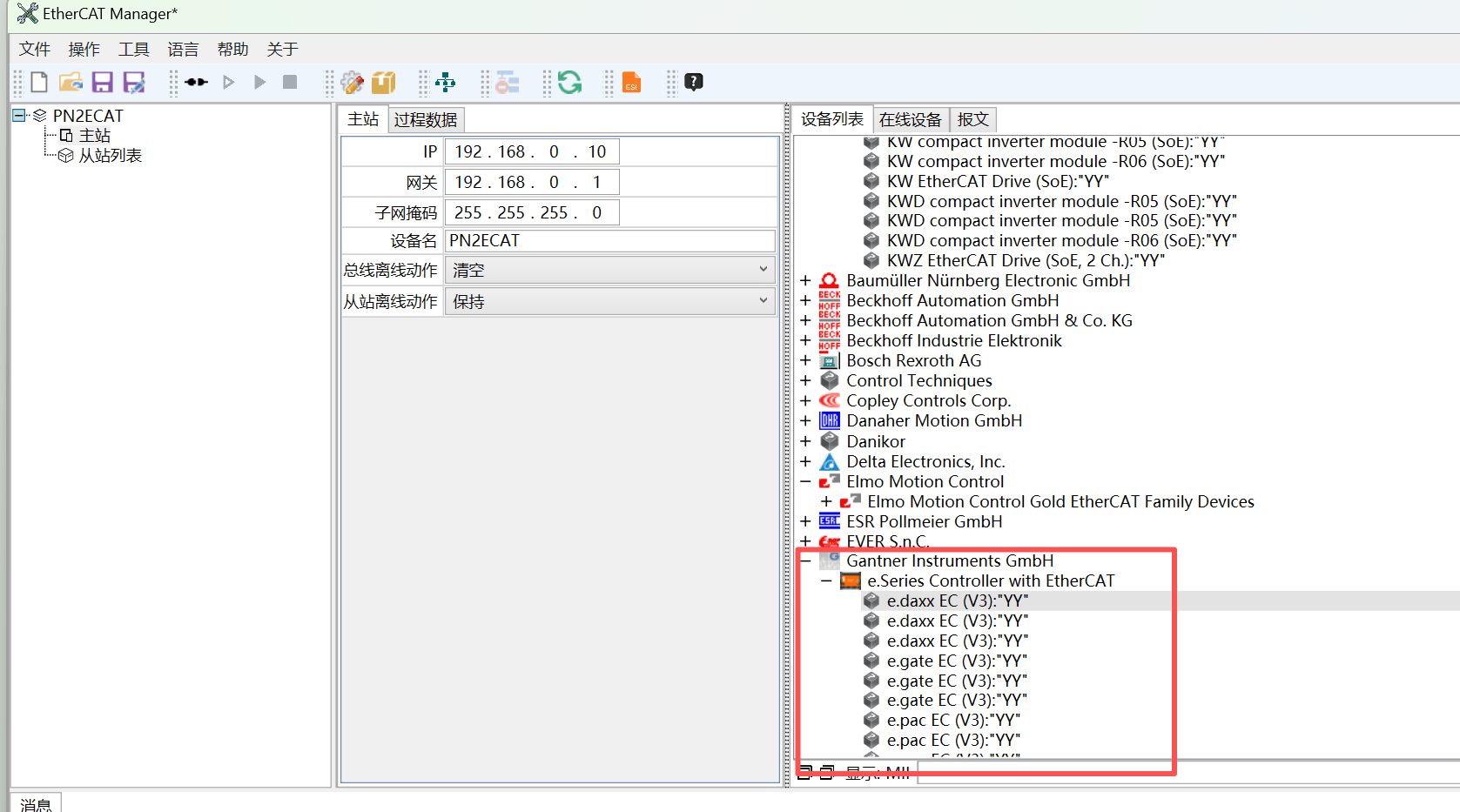Collapse the PN2ECAT tree root
This screenshot has width=1460, height=812.
pyautogui.click(x=19, y=115)
